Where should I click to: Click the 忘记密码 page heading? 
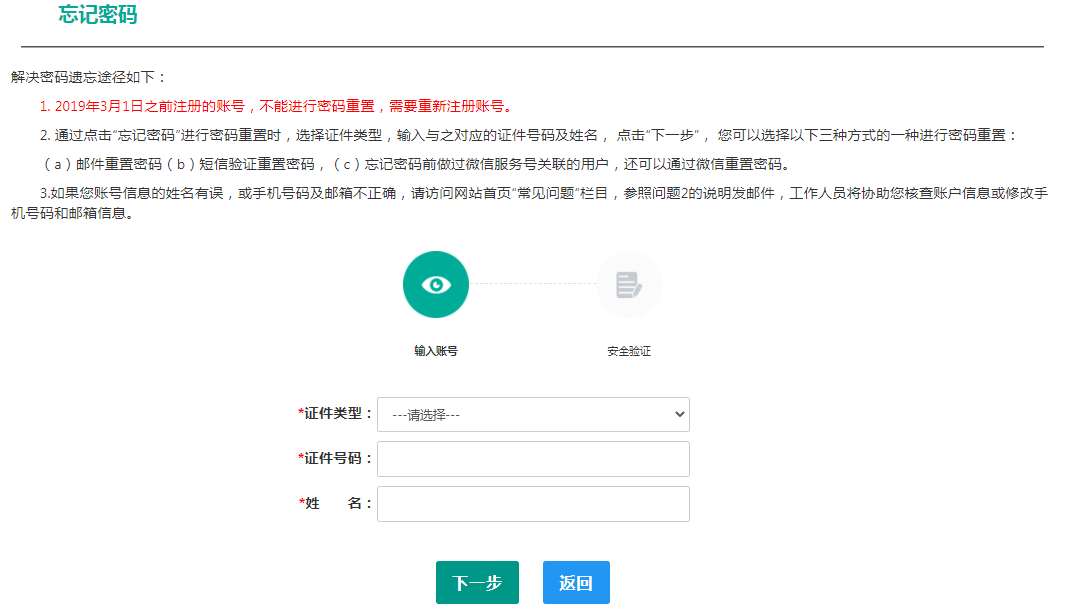click(x=97, y=15)
